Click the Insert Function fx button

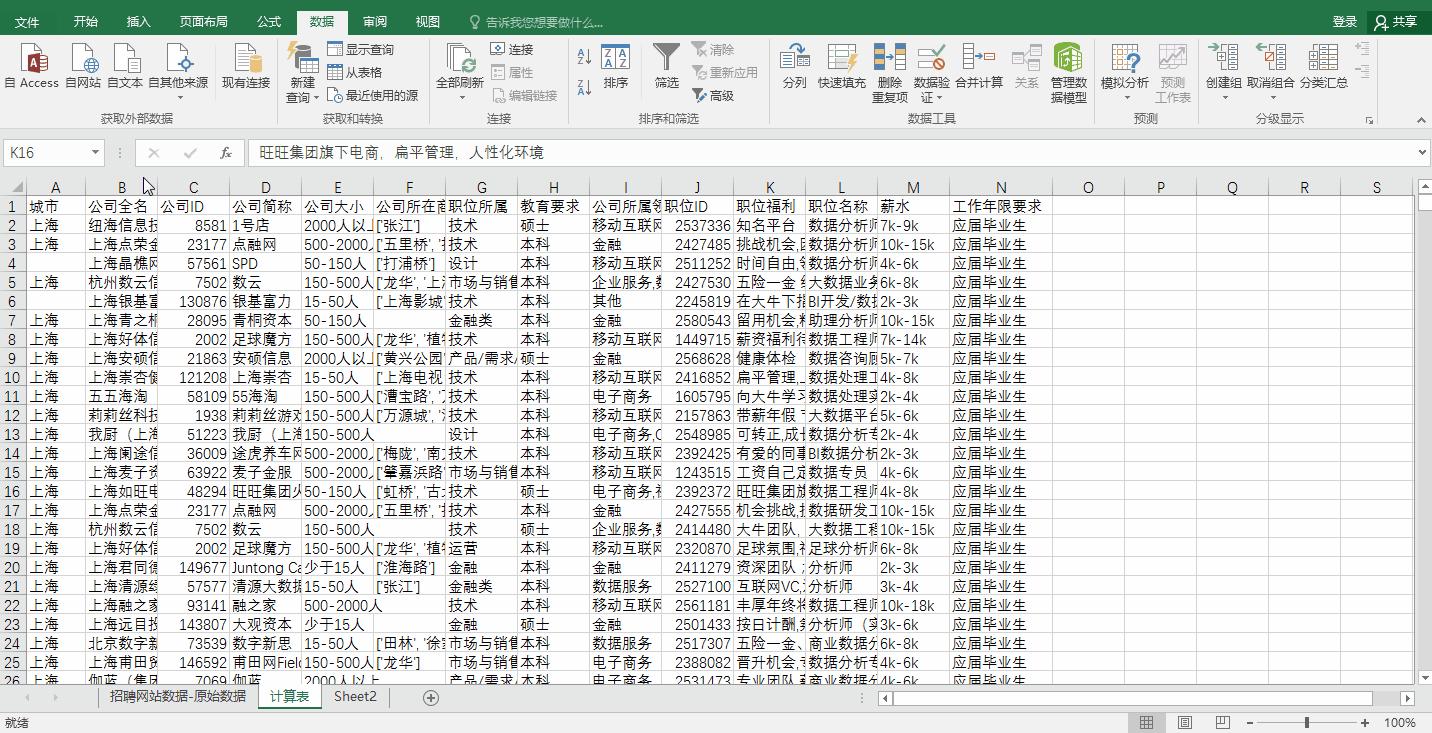point(226,153)
